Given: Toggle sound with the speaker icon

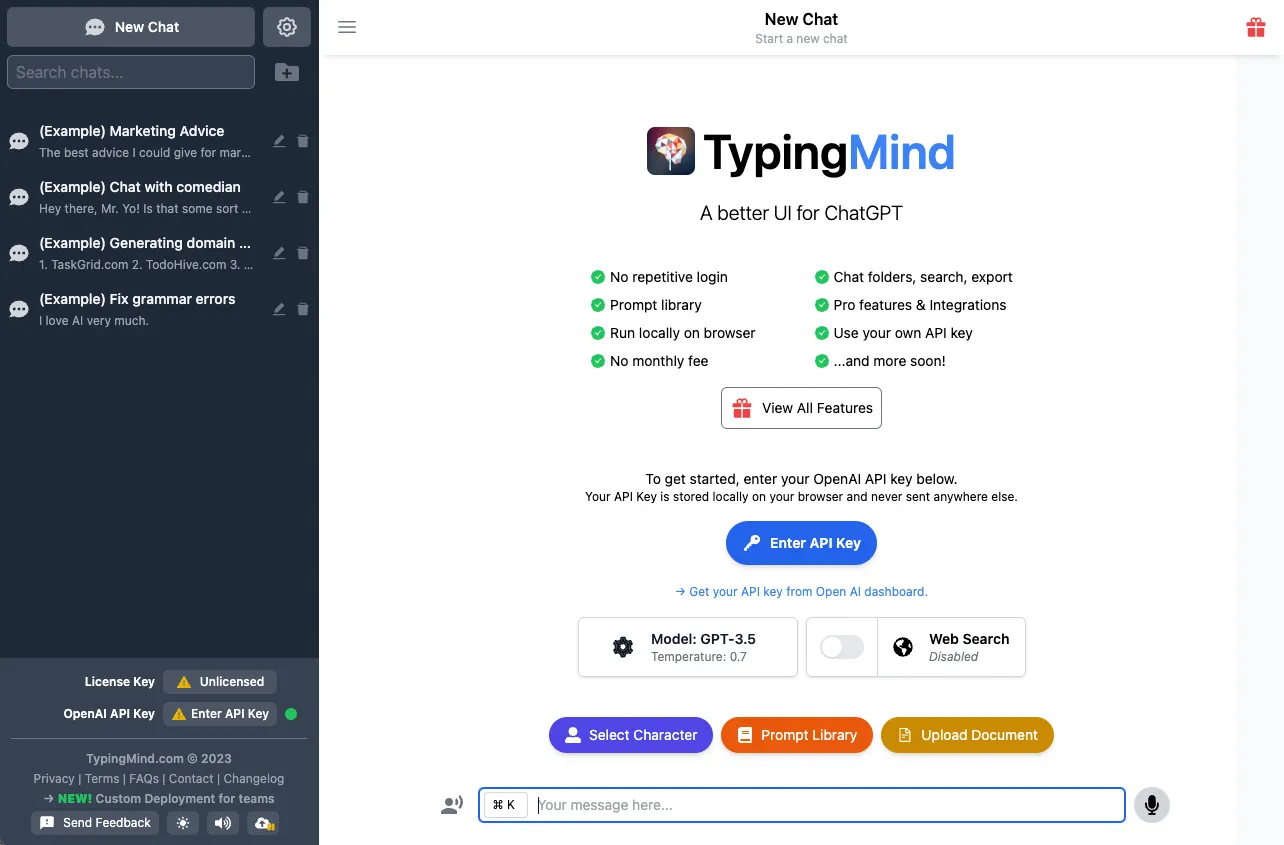Looking at the screenshot, I should (223, 823).
